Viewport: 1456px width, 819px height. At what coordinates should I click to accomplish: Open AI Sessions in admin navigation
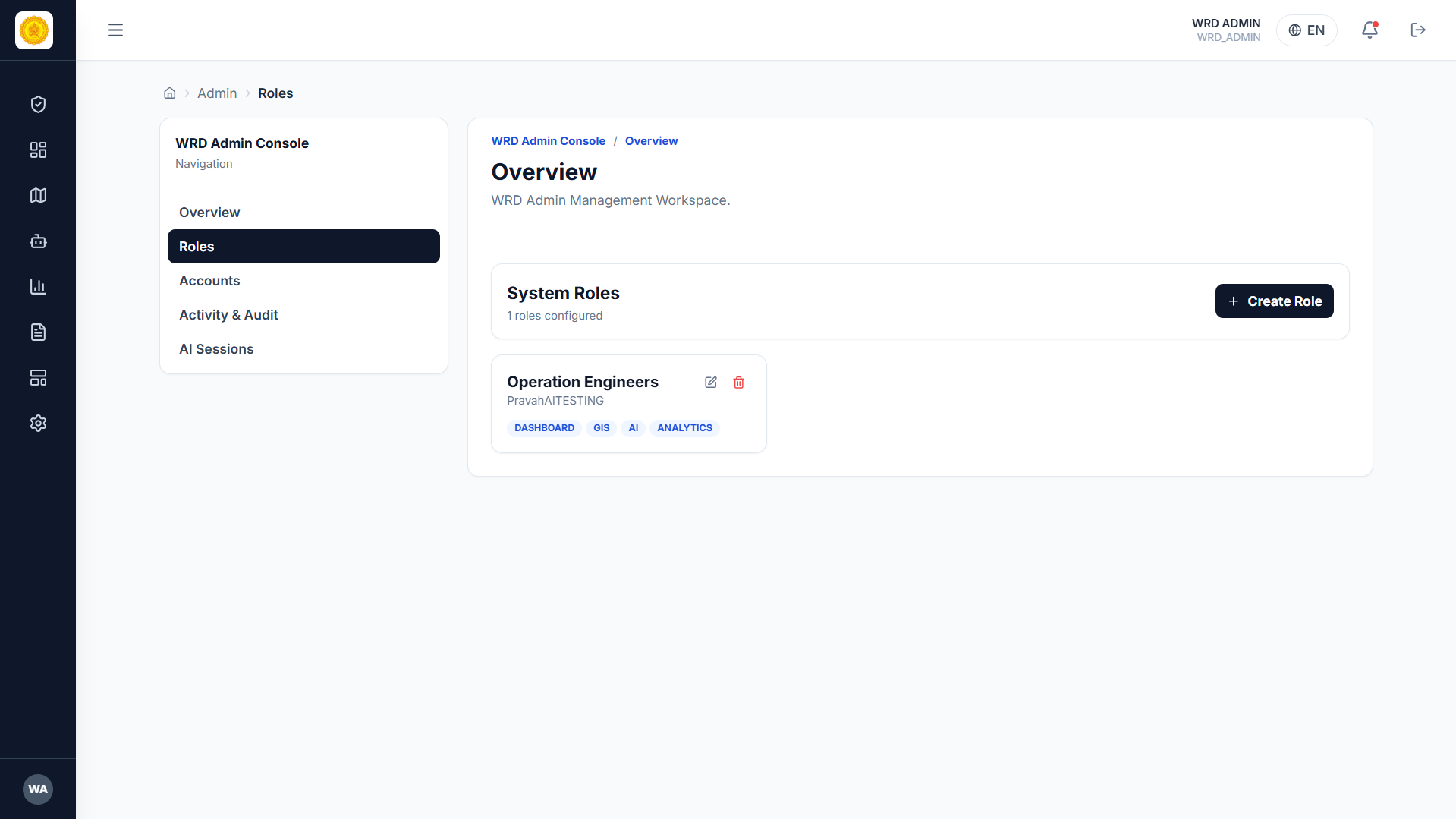(x=216, y=349)
